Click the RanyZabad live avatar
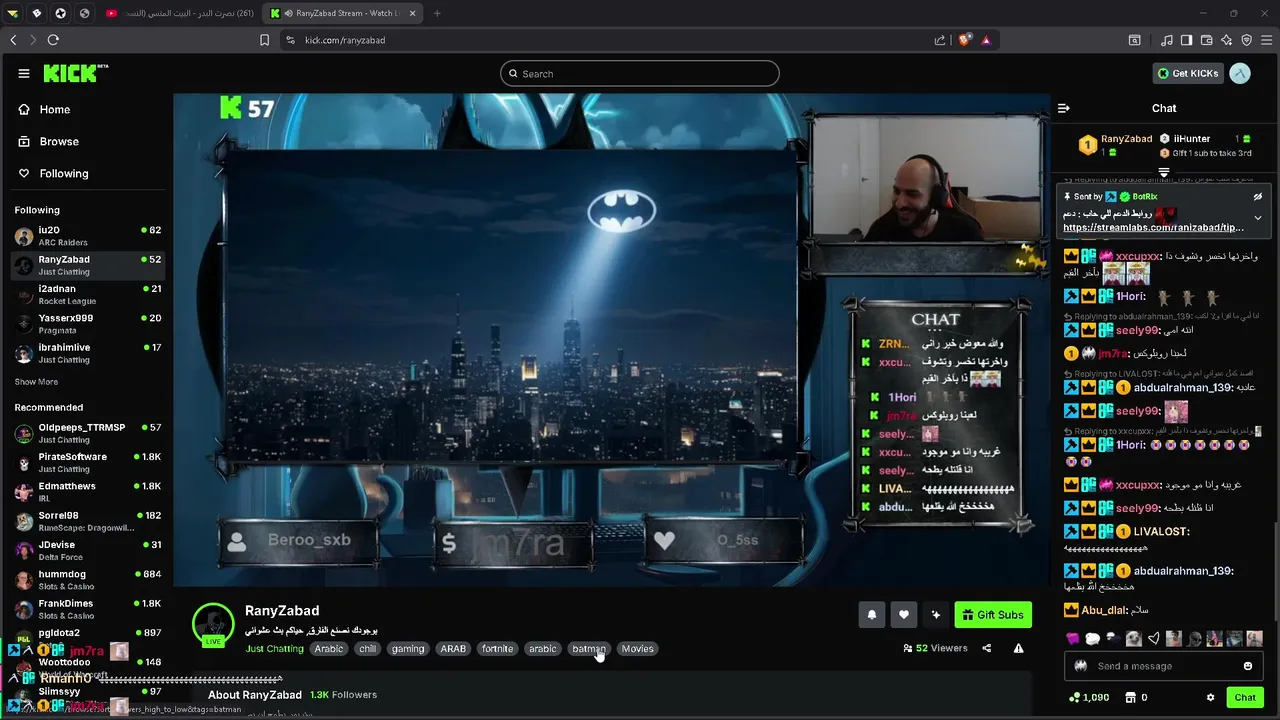Image resolution: width=1280 pixels, height=720 pixels. [213, 624]
